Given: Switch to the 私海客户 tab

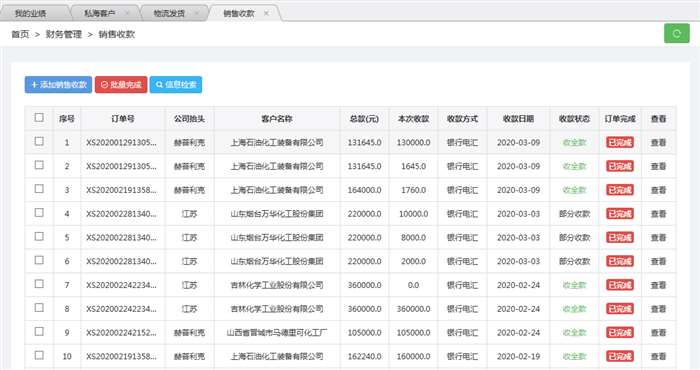Looking at the screenshot, I should [x=100, y=13].
